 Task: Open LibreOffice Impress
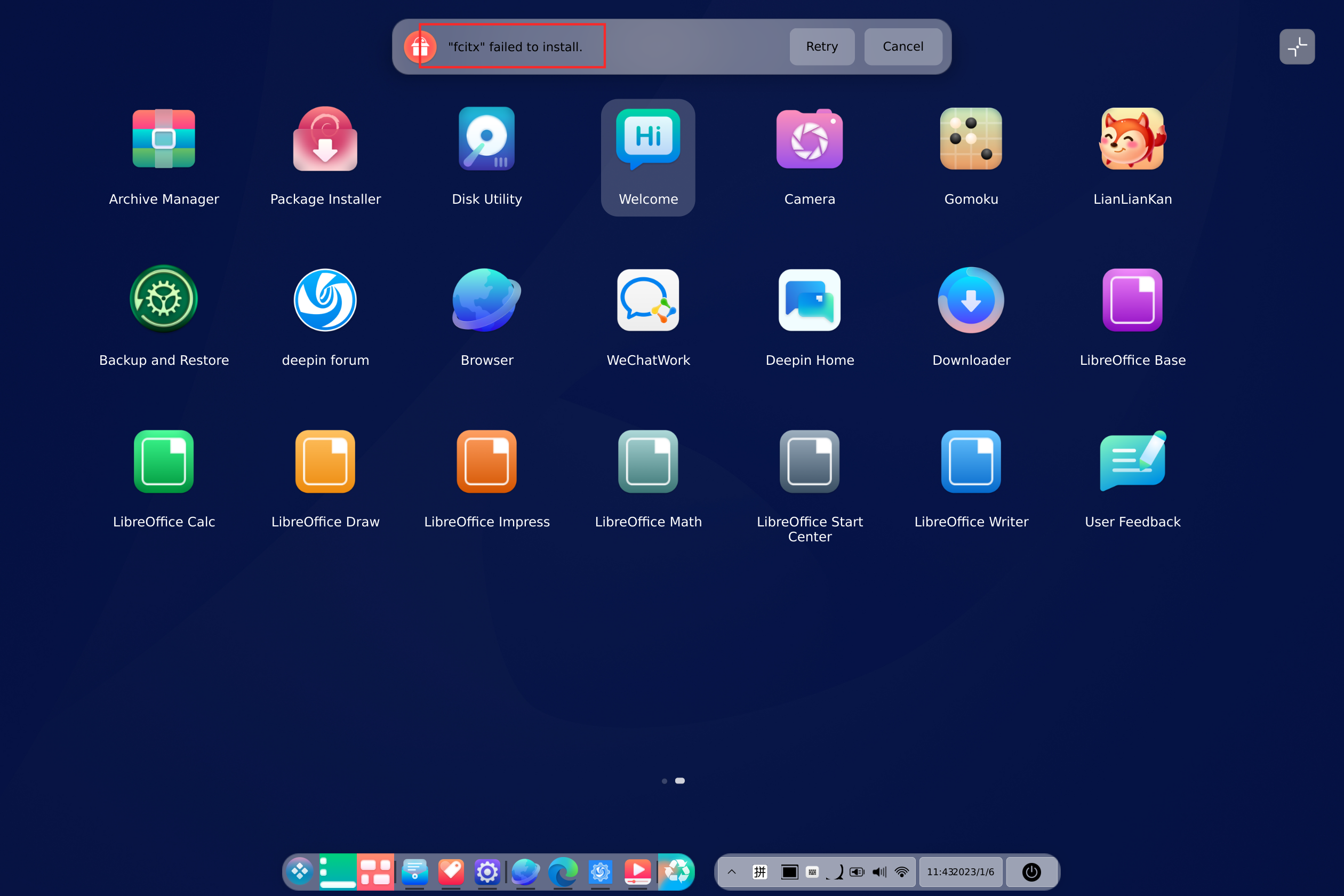487,479
